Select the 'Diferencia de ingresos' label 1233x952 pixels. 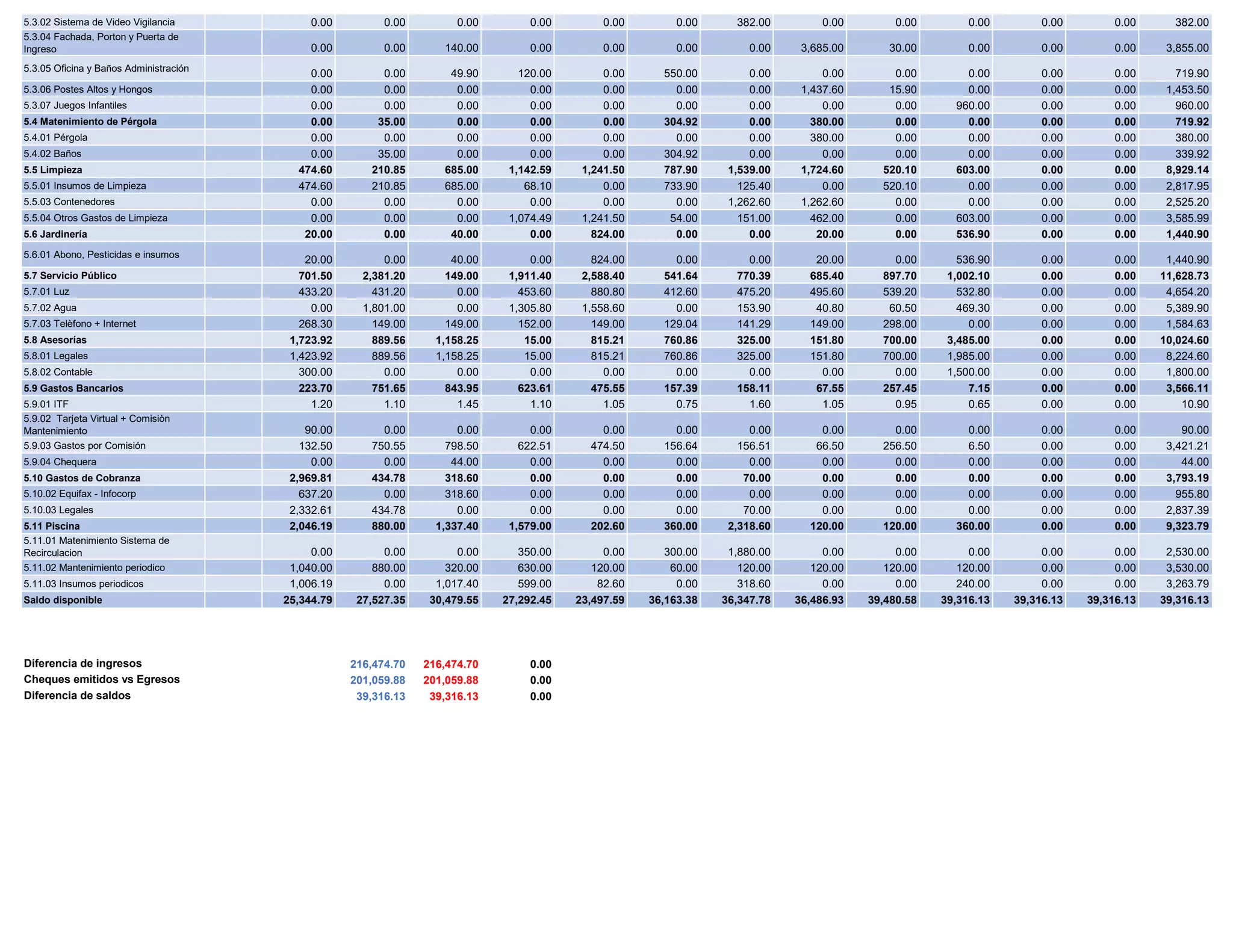(83, 664)
